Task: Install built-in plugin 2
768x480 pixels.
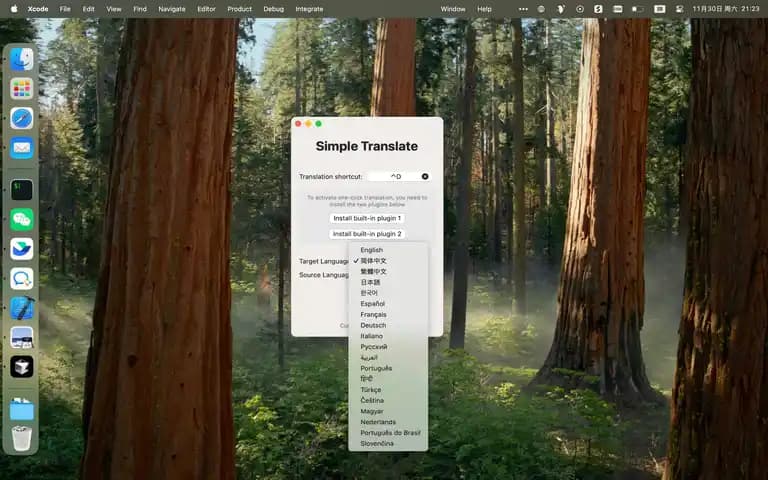Action: tap(367, 234)
